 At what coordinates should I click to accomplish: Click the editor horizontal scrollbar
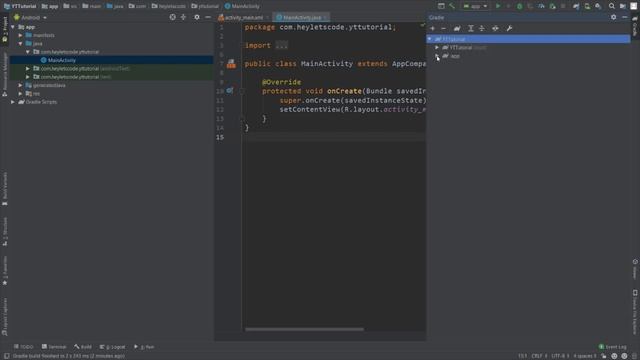tap(304, 329)
